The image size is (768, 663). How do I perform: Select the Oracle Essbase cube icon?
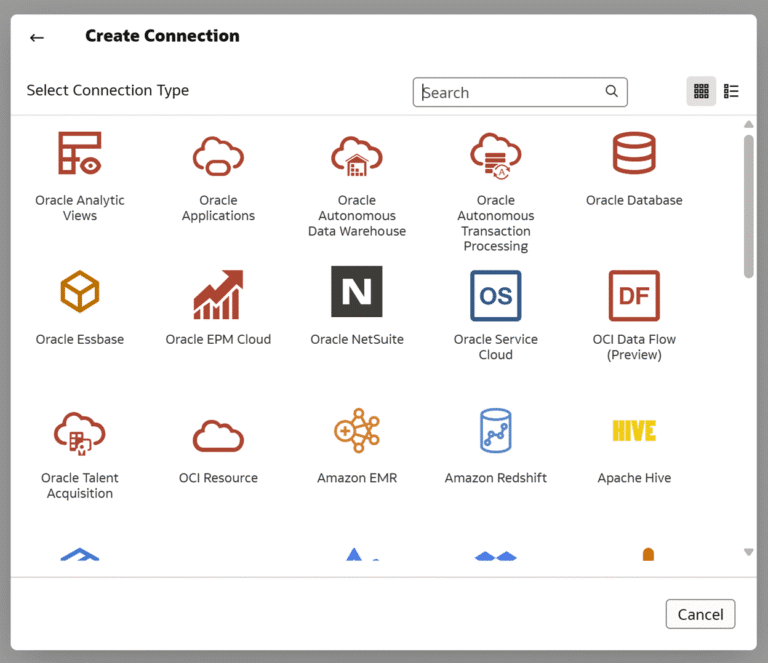80,291
